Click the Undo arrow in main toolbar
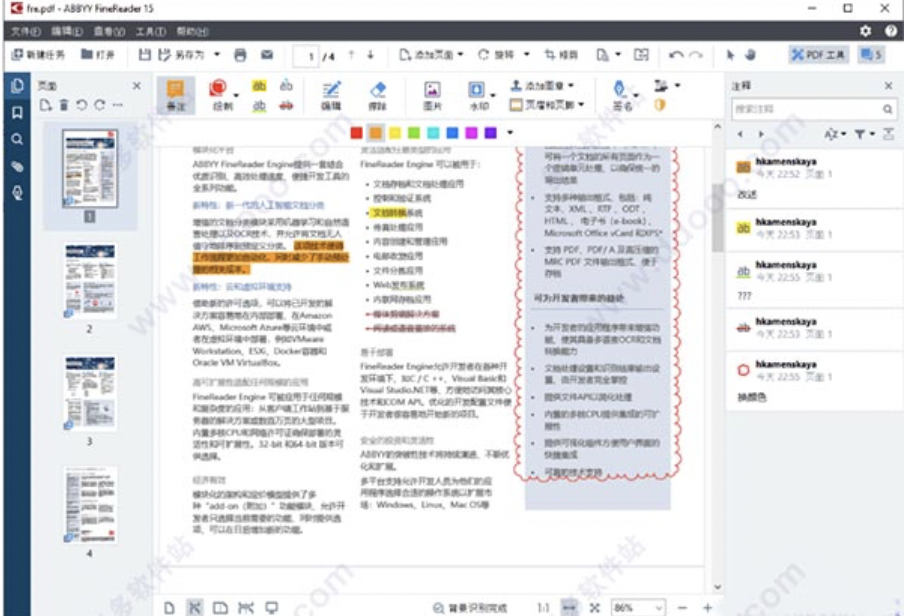Image resolution: width=904 pixels, height=616 pixels. (x=676, y=55)
